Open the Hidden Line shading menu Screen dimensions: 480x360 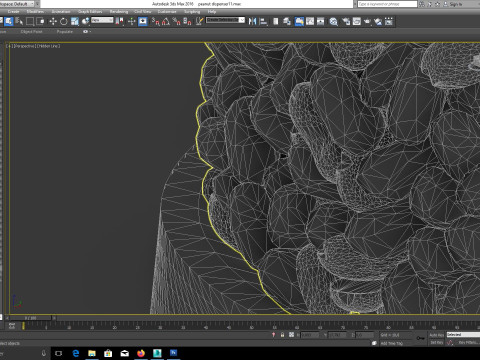point(48,46)
